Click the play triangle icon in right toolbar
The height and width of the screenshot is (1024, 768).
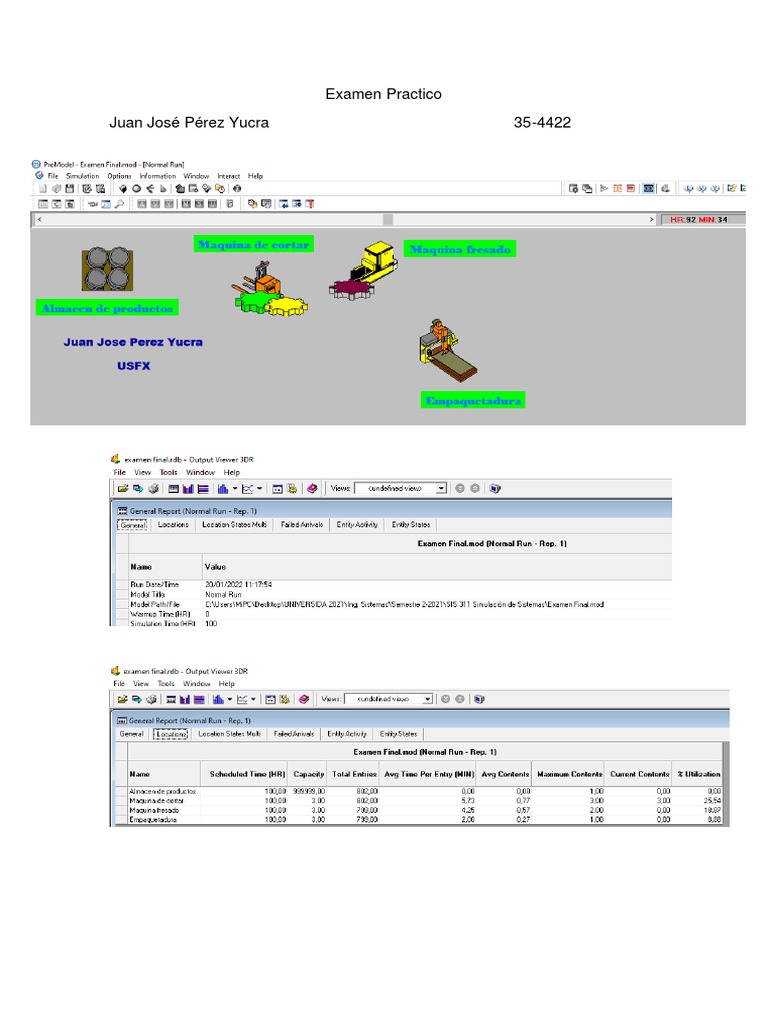pos(604,189)
